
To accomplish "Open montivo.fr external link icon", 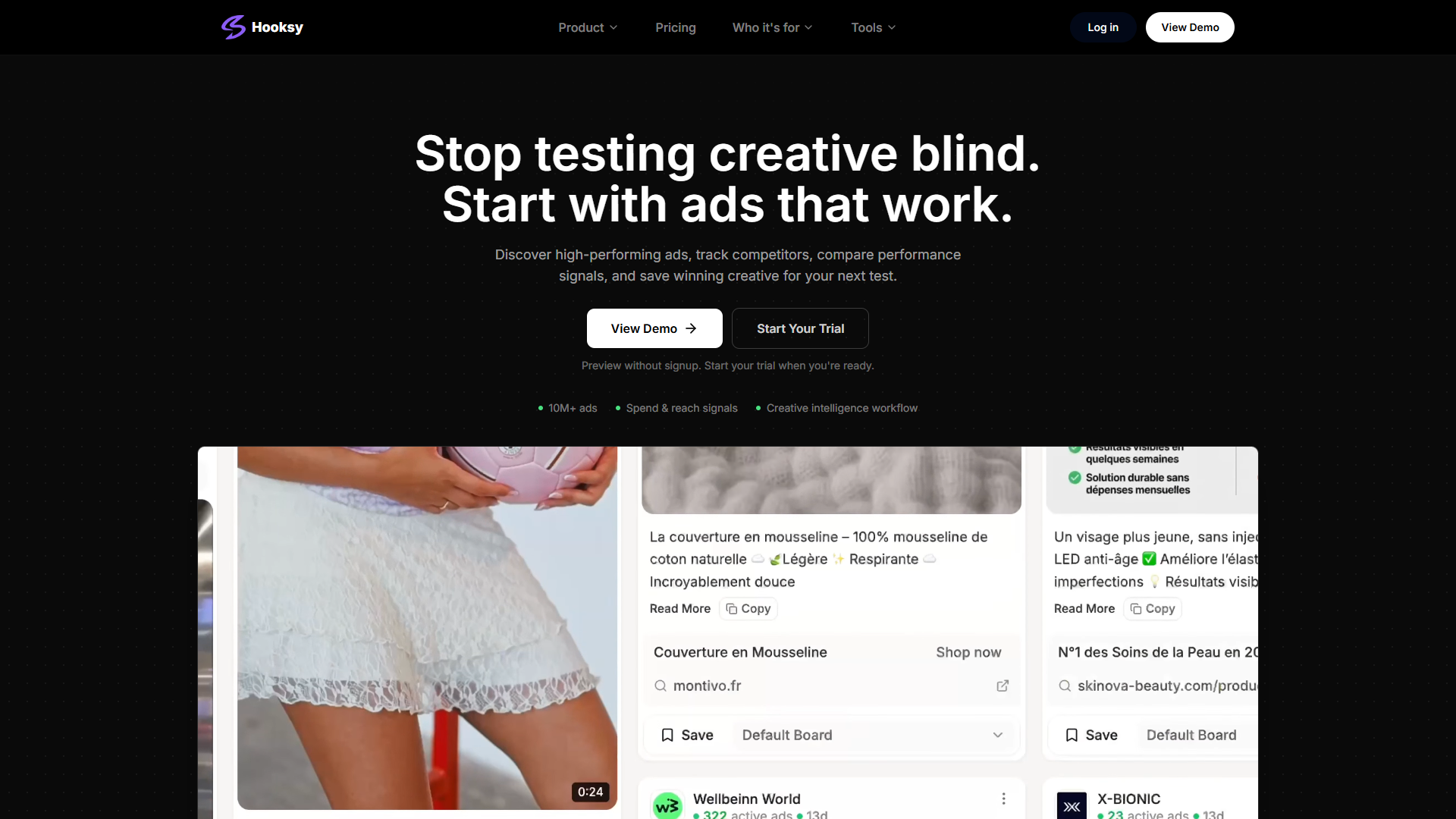I will click(x=1003, y=686).
